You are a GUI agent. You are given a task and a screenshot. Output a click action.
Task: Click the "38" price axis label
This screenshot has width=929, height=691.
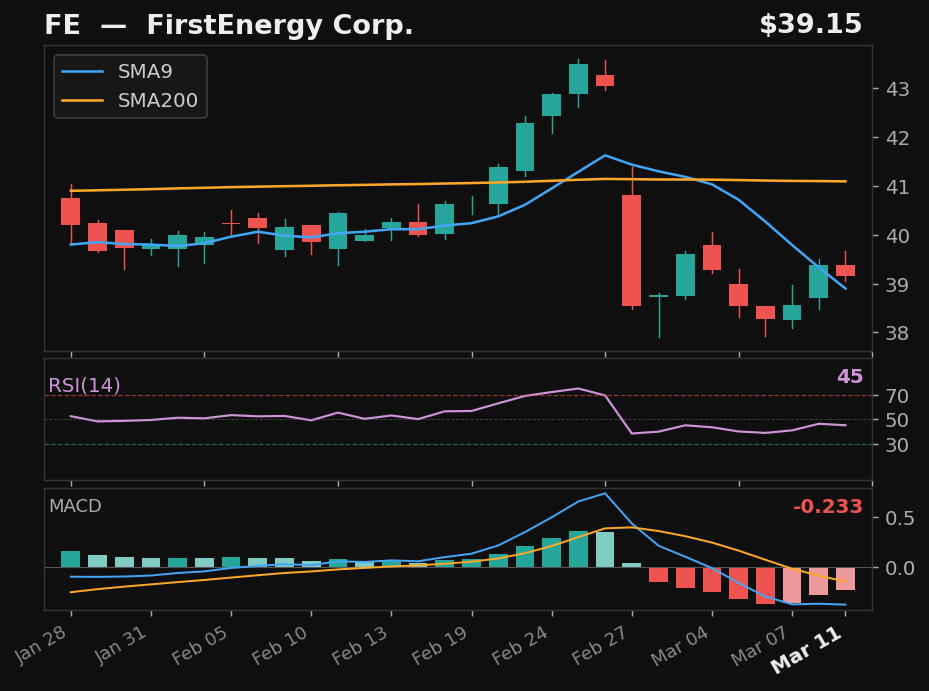coord(898,334)
